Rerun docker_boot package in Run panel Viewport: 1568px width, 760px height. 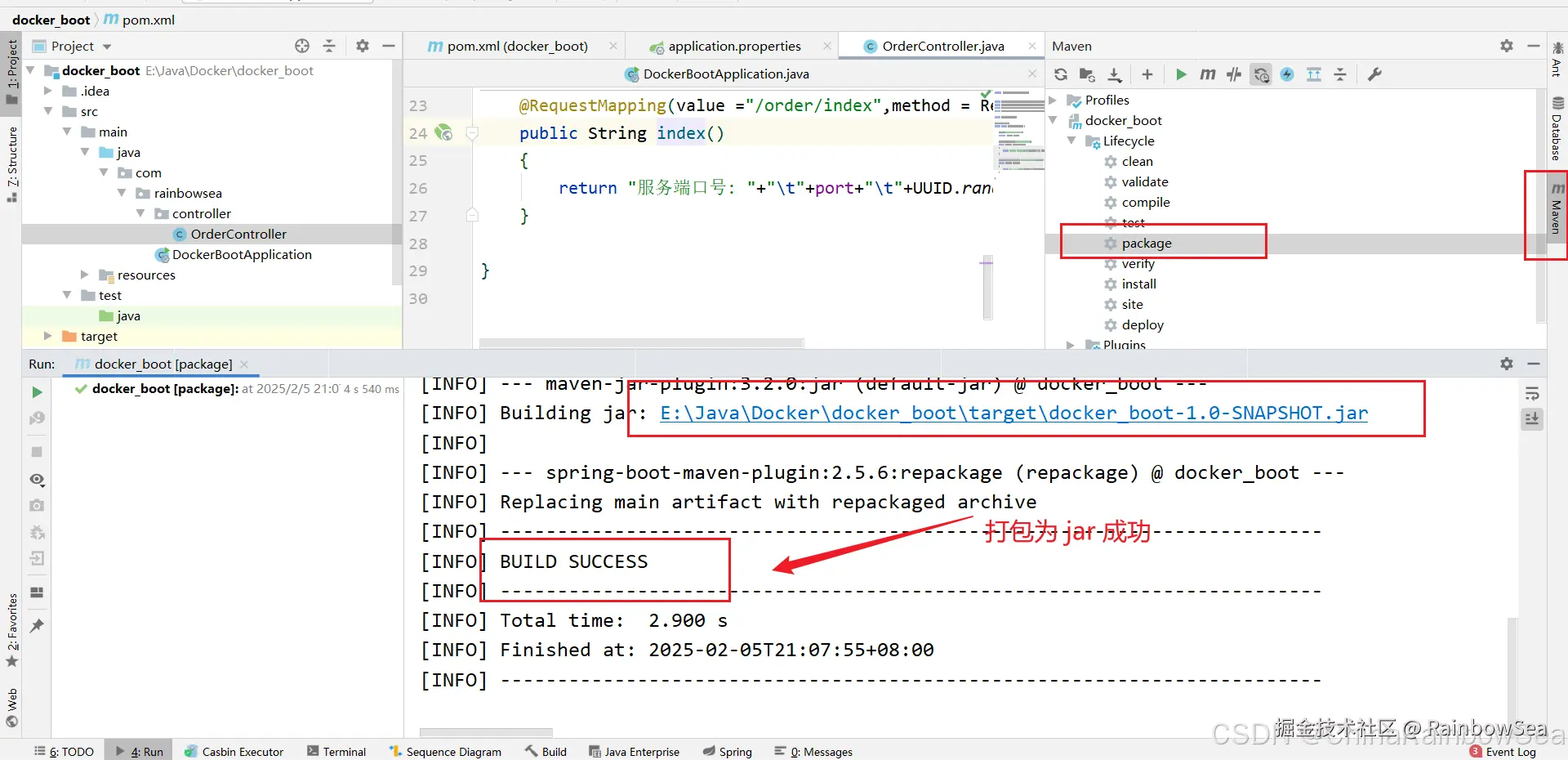pyautogui.click(x=37, y=392)
